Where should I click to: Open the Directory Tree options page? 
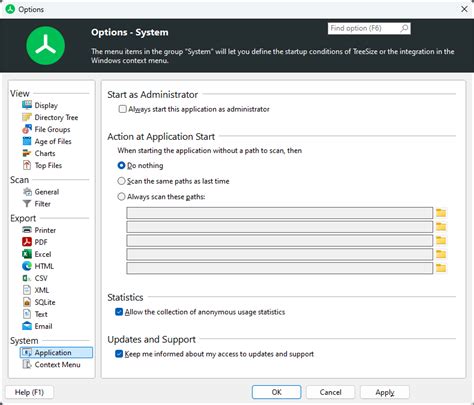pos(56,117)
